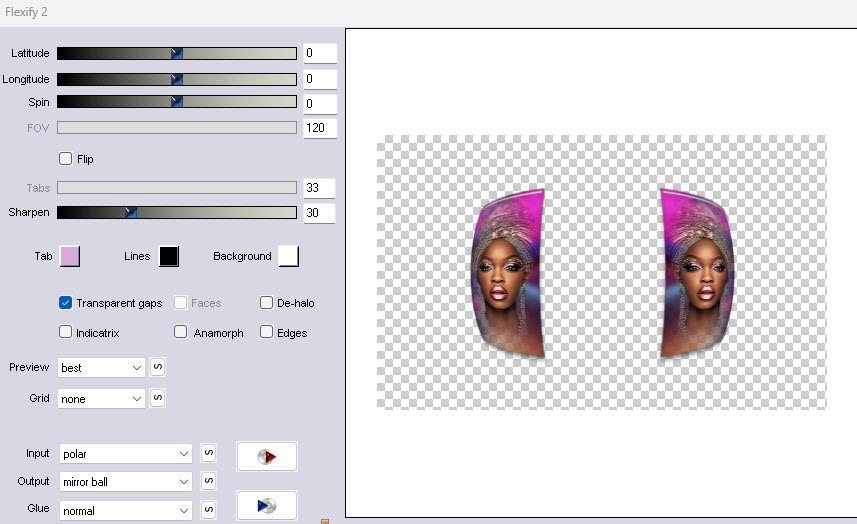Click the Latitude slider handle
The image size is (857, 524).
[177, 53]
